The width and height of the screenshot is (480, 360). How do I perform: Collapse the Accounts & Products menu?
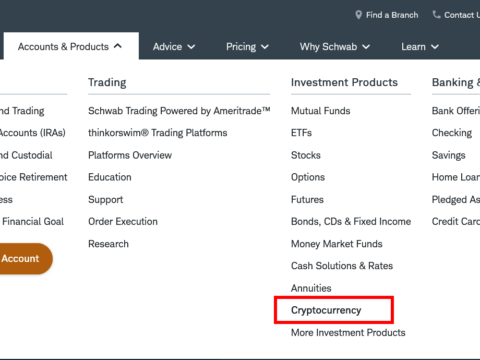tap(70, 46)
